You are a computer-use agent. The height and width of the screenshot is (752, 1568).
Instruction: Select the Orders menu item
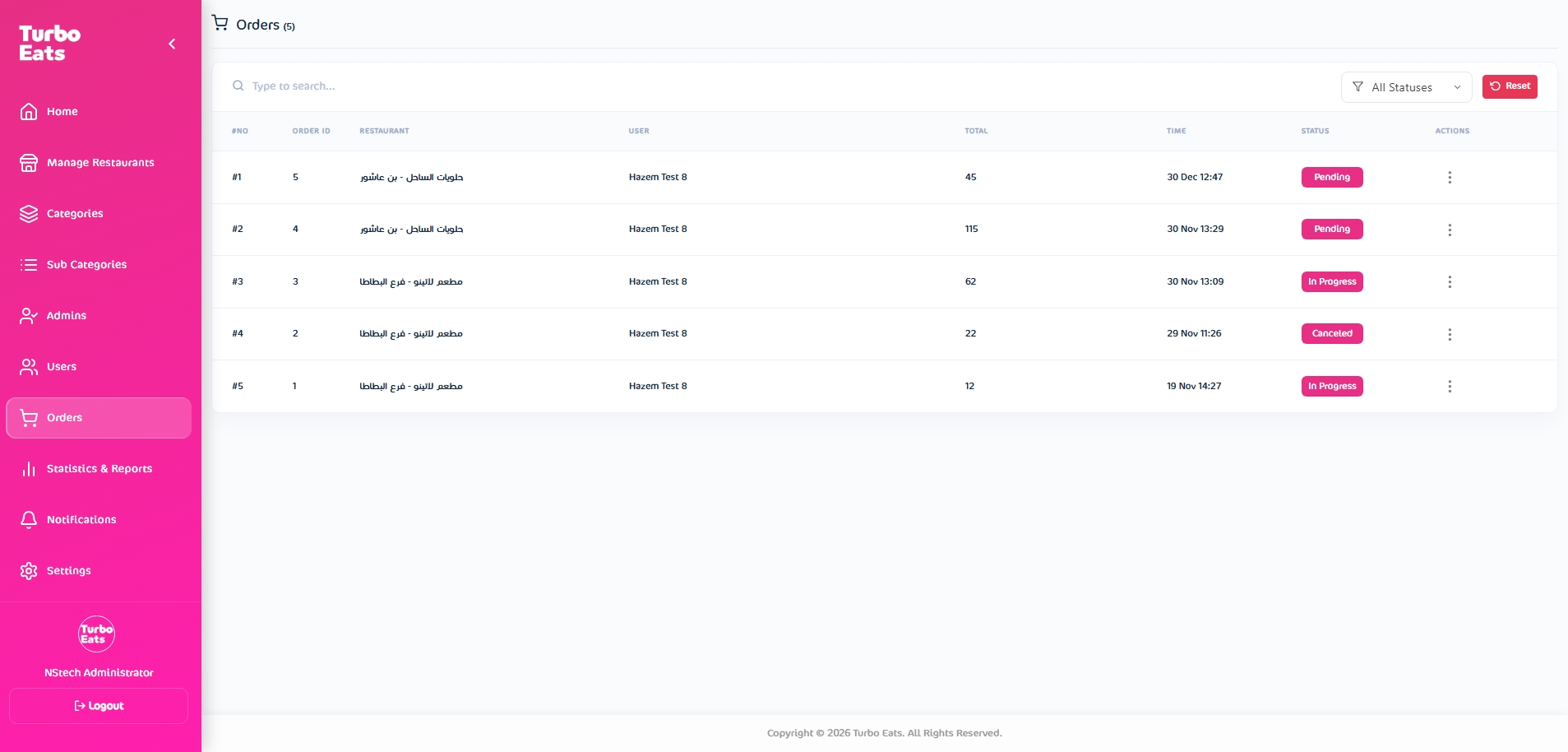coord(65,418)
